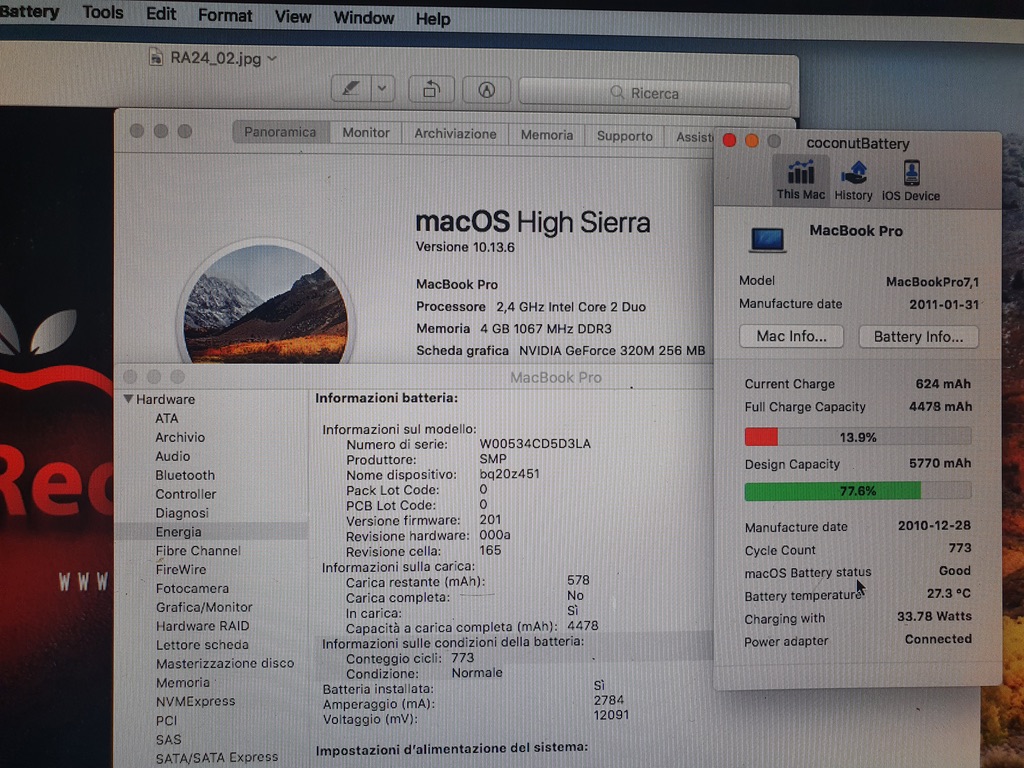Select Memoria in the Hardware sidebar list
The height and width of the screenshot is (768, 1024).
coord(182,682)
